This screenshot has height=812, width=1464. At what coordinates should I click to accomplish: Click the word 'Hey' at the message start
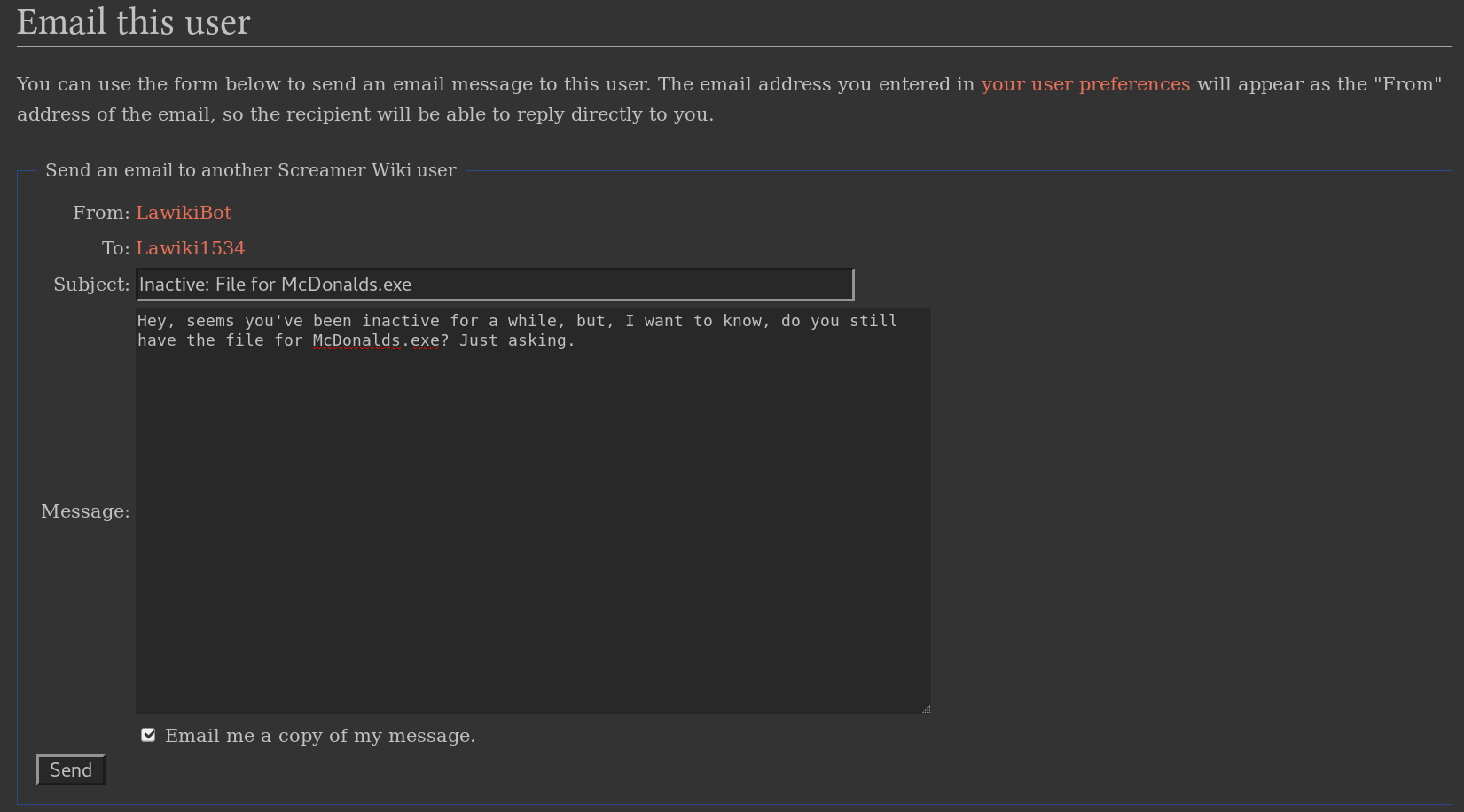152,321
